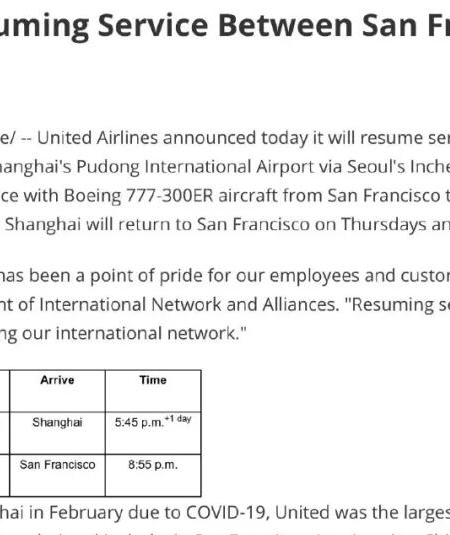Click the "Service Between" headline text
The image size is (450, 535).
tap(225, 26)
